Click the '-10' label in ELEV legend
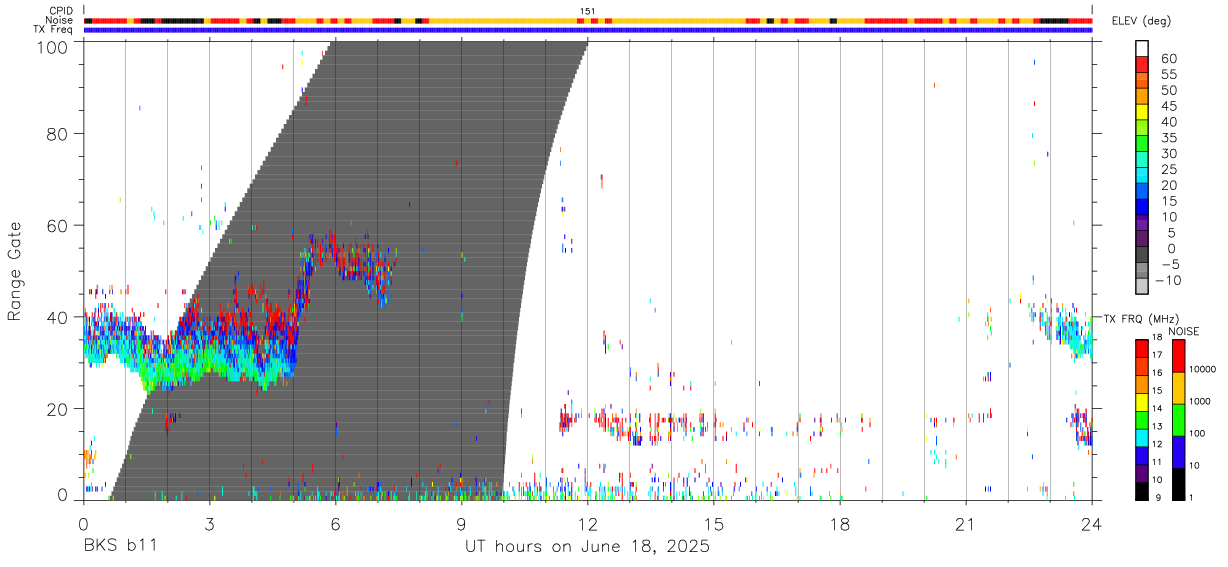Screen dimensions: 1228x567 pyautogui.click(x=1166, y=281)
